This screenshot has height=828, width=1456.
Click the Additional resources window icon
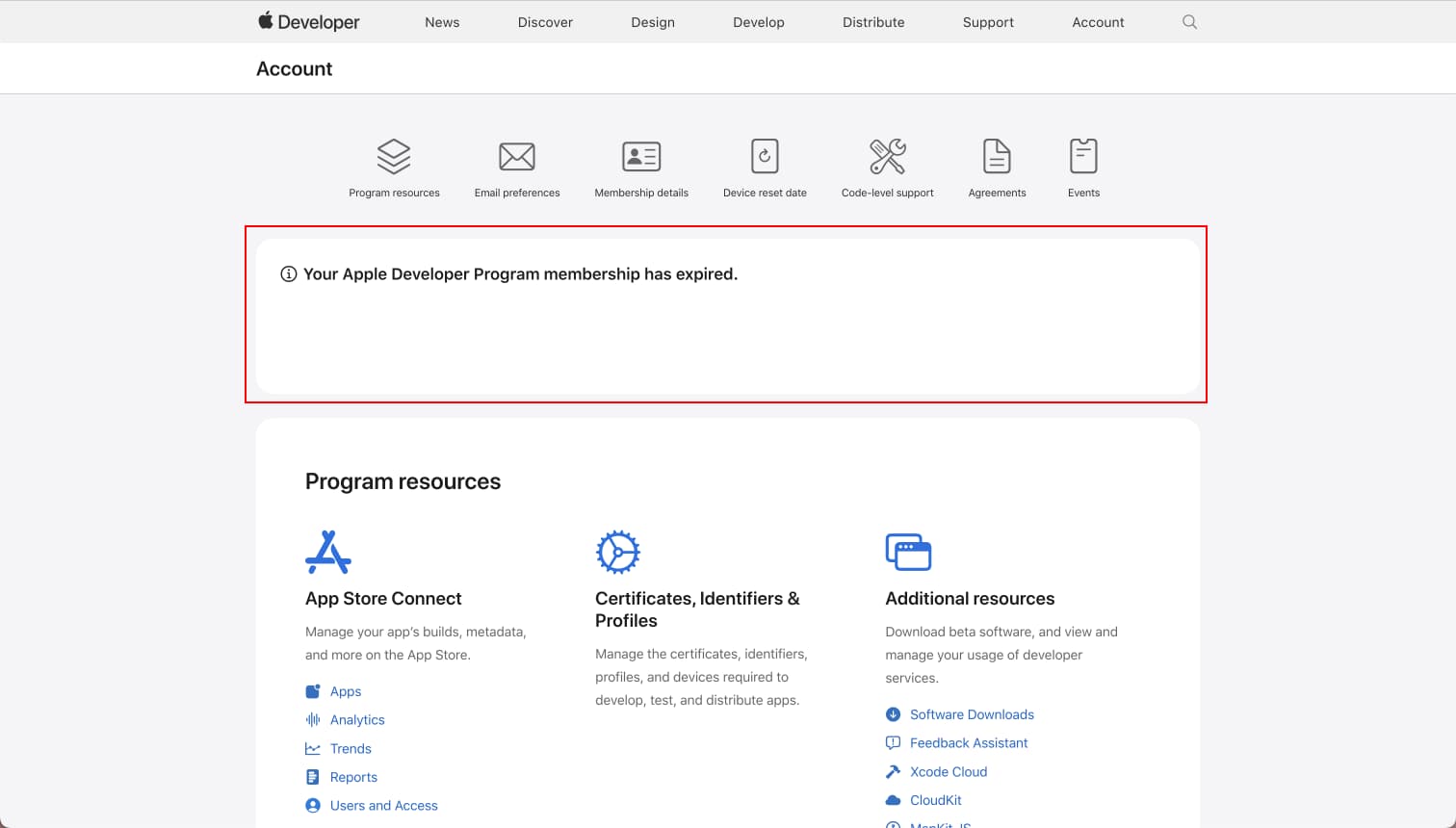908,552
